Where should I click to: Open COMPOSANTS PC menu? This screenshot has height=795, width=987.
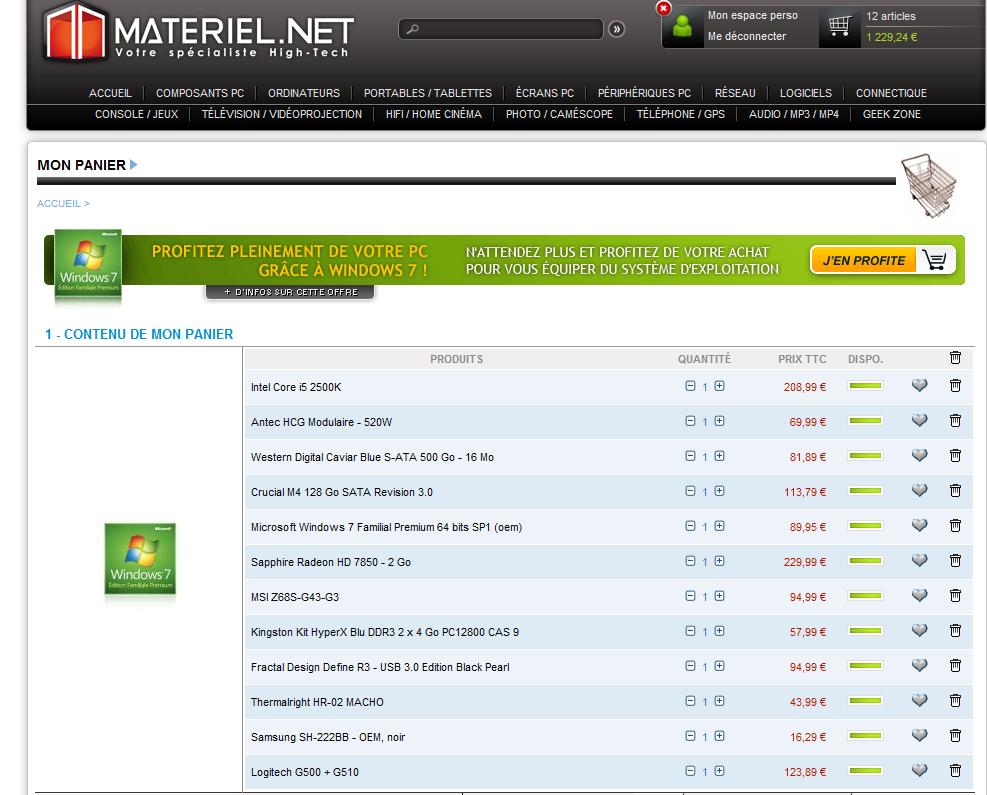(200, 93)
